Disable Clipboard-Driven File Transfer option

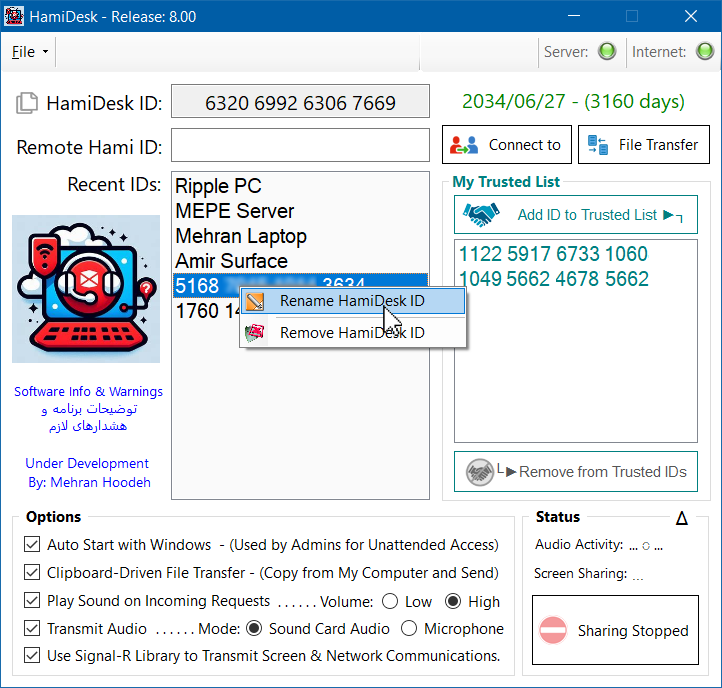click(x=31, y=573)
